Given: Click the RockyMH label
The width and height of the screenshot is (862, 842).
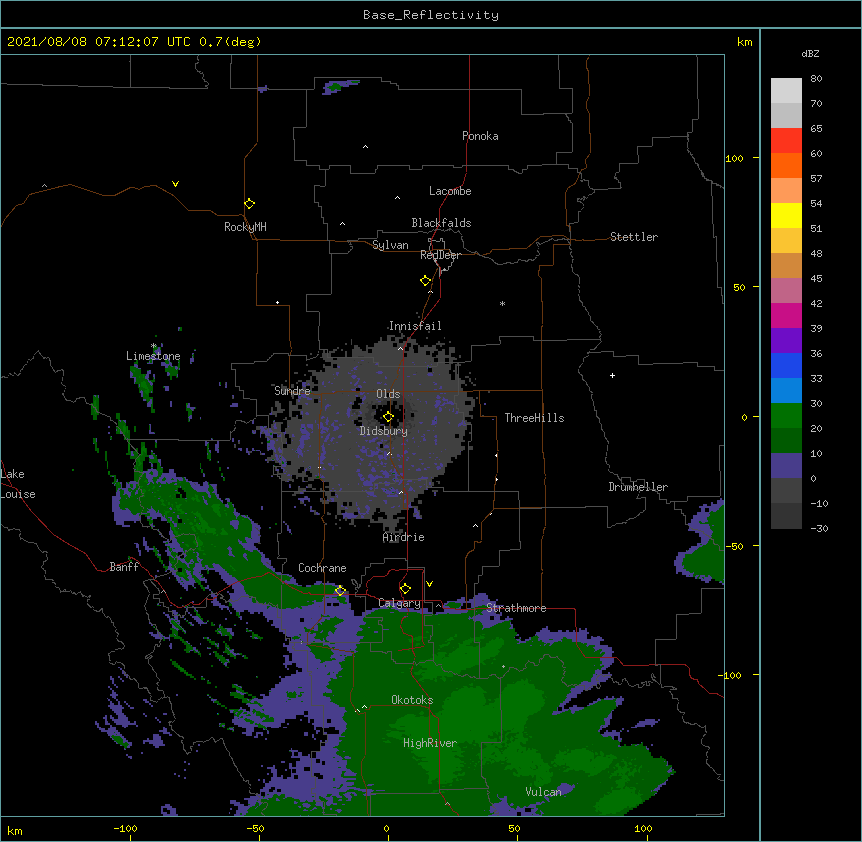Looking at the screenshot, I should point(245,227).
